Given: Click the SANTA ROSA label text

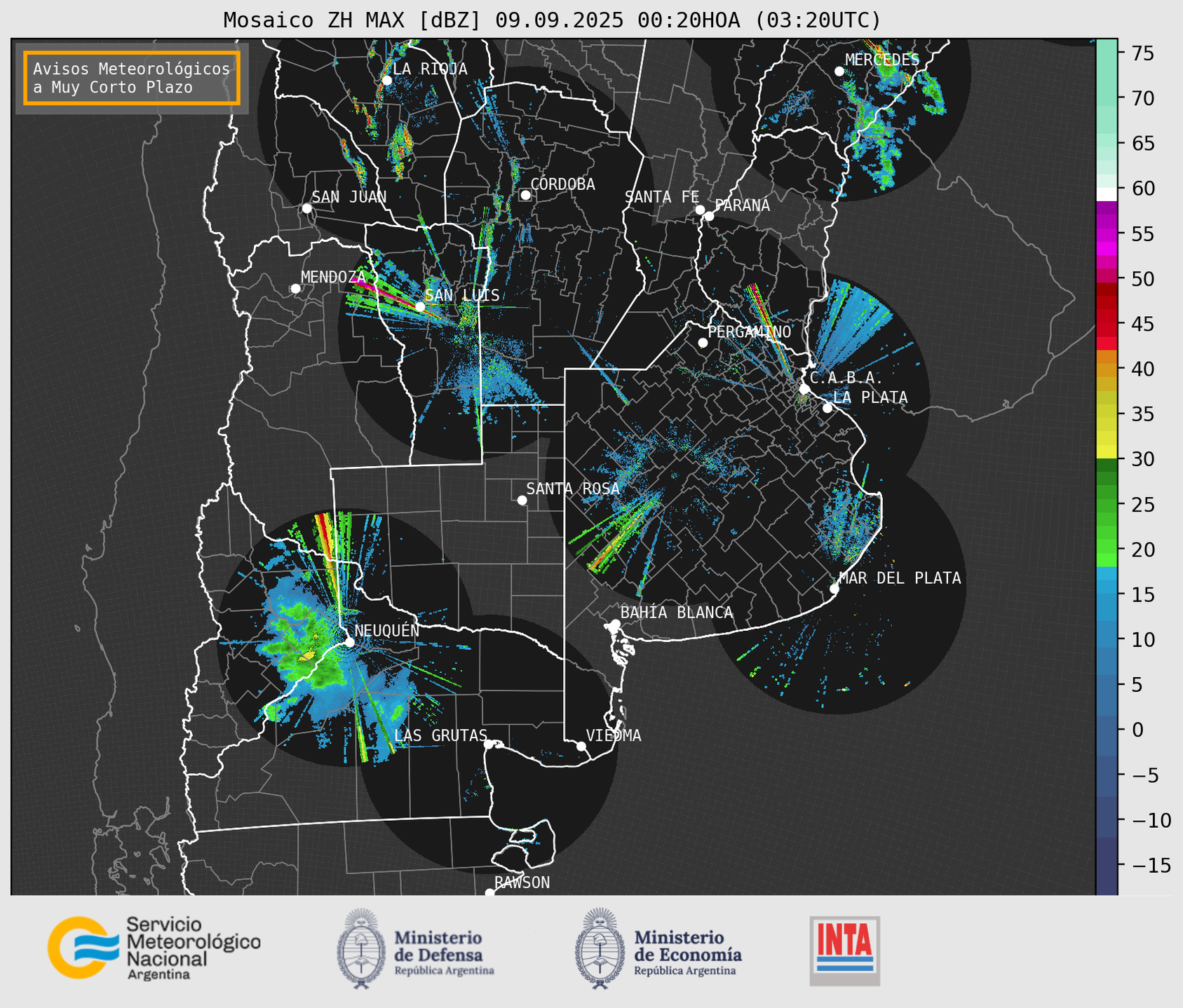Looking at the screenshot, I should tap(573, 489).
